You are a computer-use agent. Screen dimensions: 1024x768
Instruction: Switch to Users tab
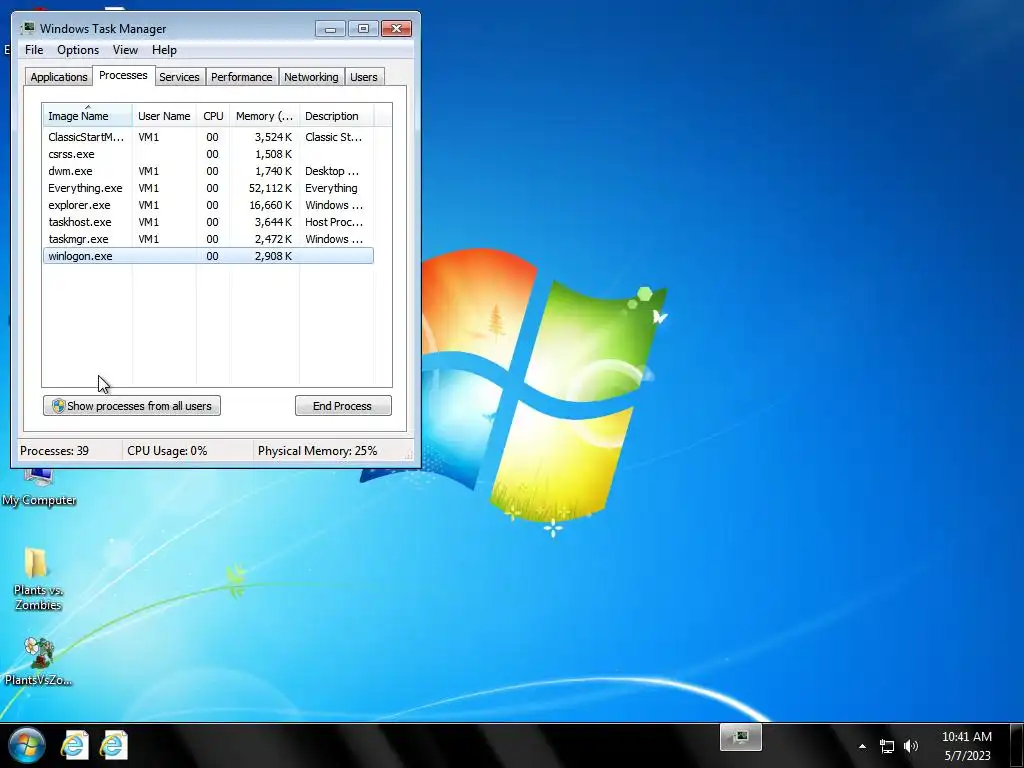click(x=363, y=77)
